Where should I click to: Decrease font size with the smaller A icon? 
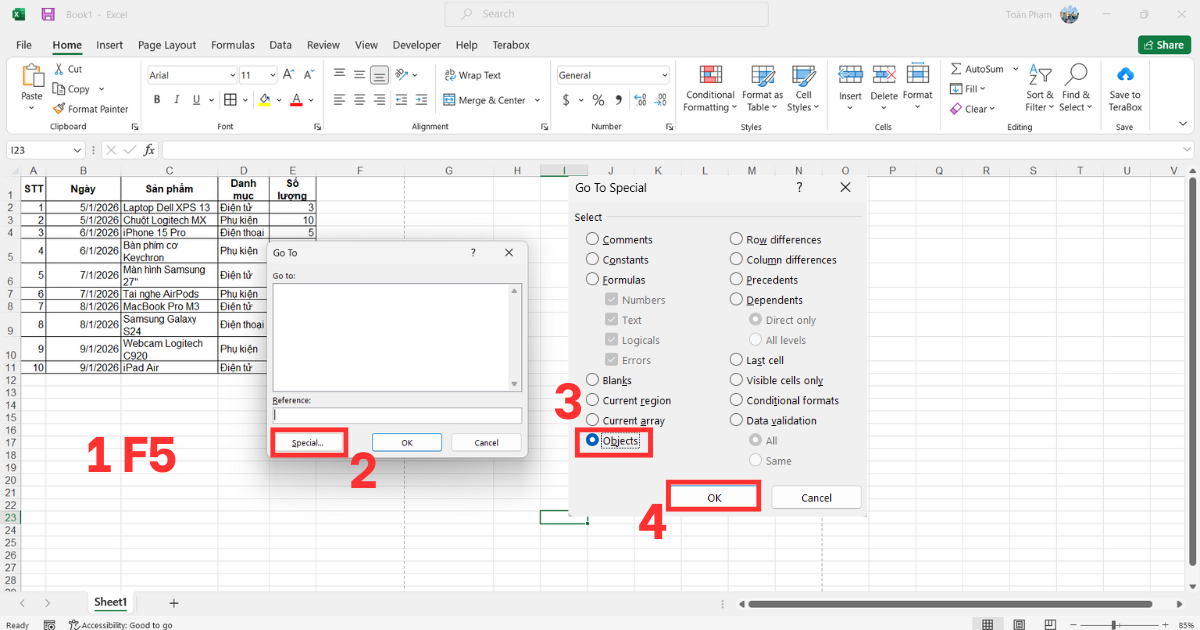[308, 75]
